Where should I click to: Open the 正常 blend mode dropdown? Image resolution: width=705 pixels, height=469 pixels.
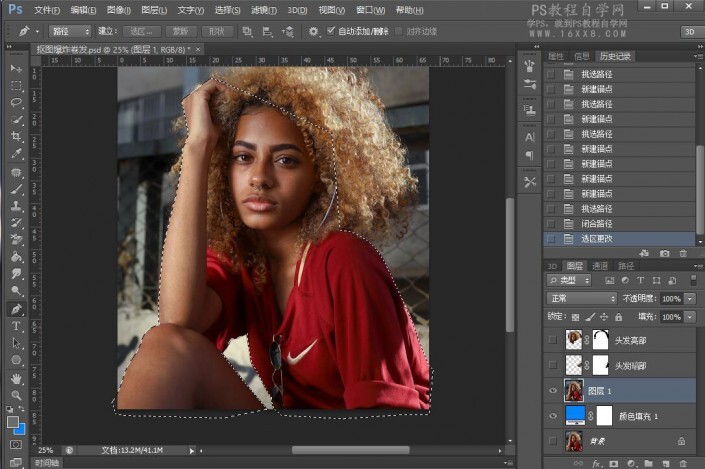click(x=582, y=298)
